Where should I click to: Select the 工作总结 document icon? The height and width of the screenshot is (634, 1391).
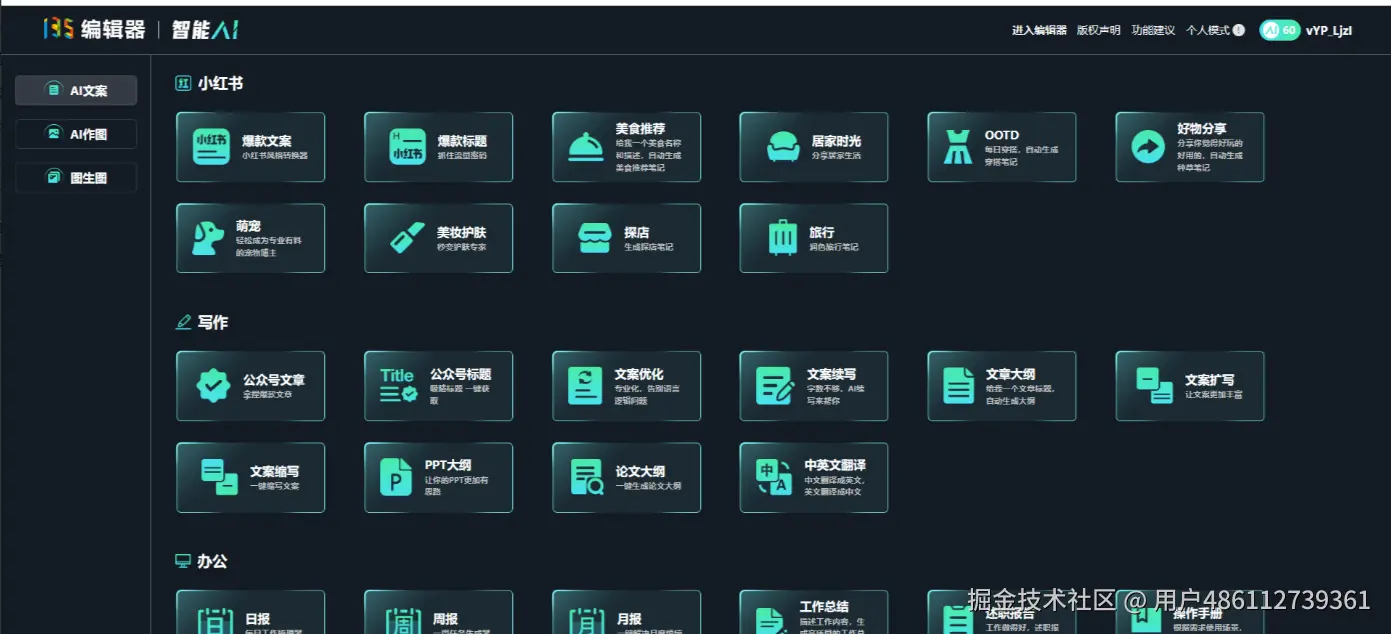[770, 621]
